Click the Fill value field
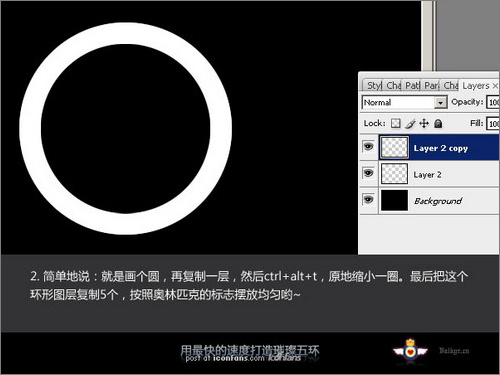 [x=493, y=124]
